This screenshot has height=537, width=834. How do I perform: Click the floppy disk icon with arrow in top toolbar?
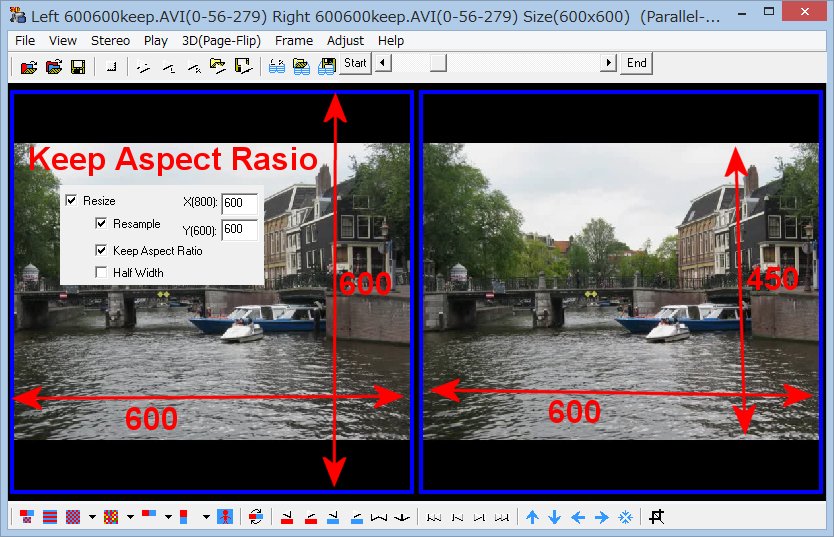(x=243, y=66)
